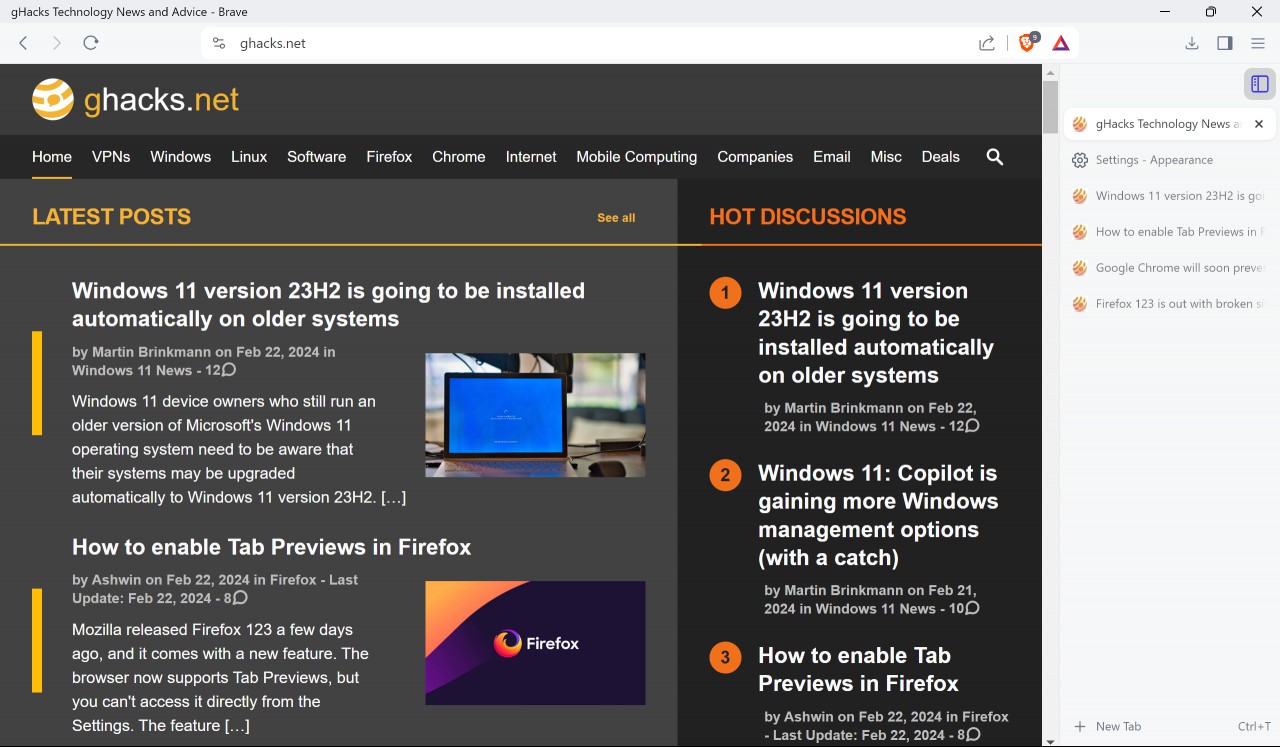Screen dimensions: 1280x747
Task: Click the 10 comments icon on Copilot discussion
Action: coord(972,608)
